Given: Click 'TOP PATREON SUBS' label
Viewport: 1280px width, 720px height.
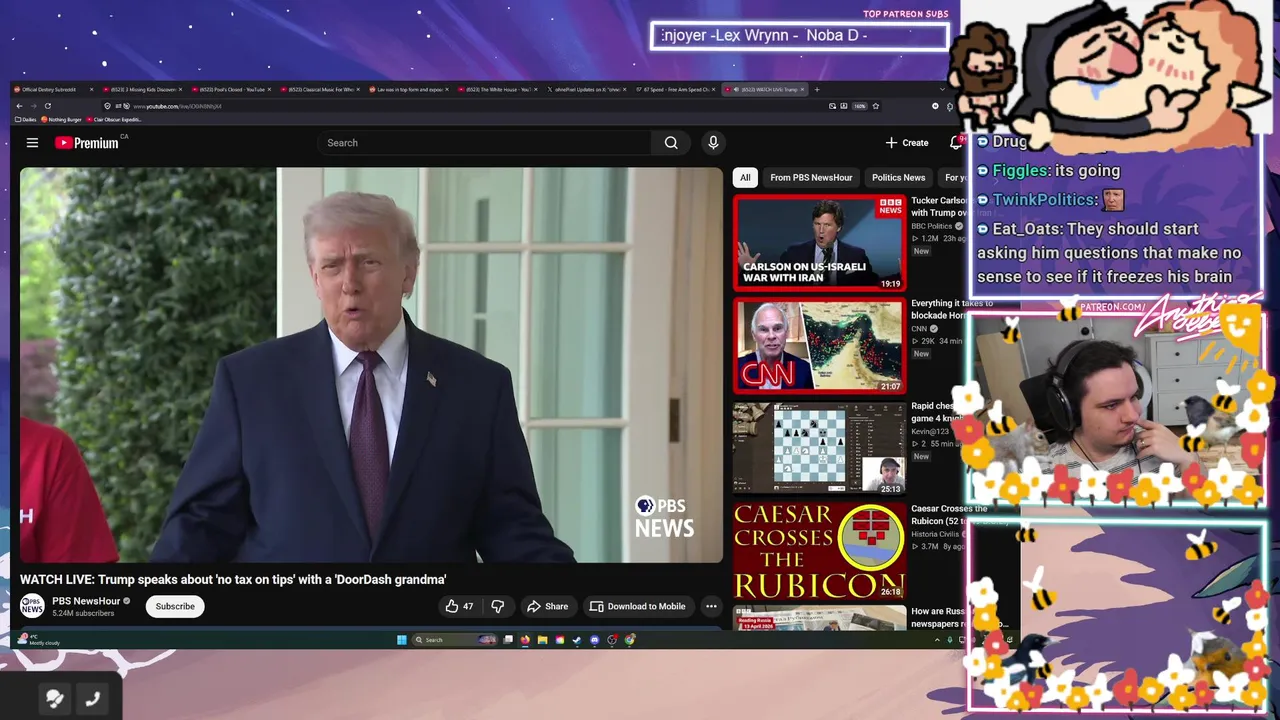Looking at the screenshot, I should (905, 14).
